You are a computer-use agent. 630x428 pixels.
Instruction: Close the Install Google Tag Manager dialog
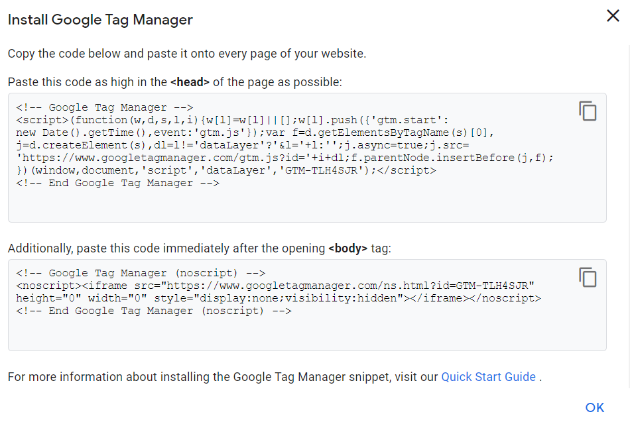click(x=613, y=16)
